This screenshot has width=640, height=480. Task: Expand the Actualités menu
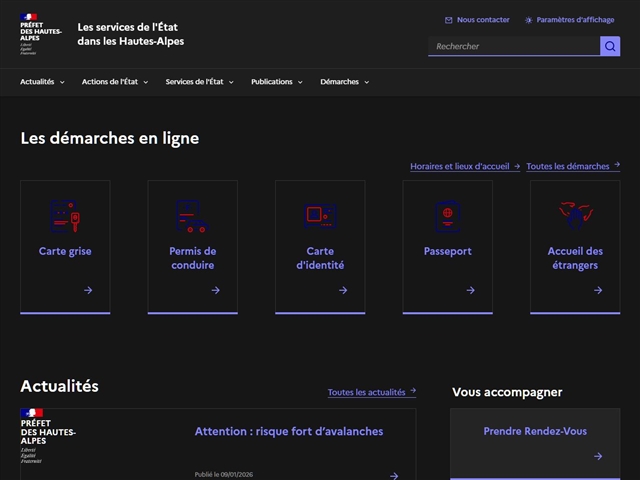(x=42, y=82)
